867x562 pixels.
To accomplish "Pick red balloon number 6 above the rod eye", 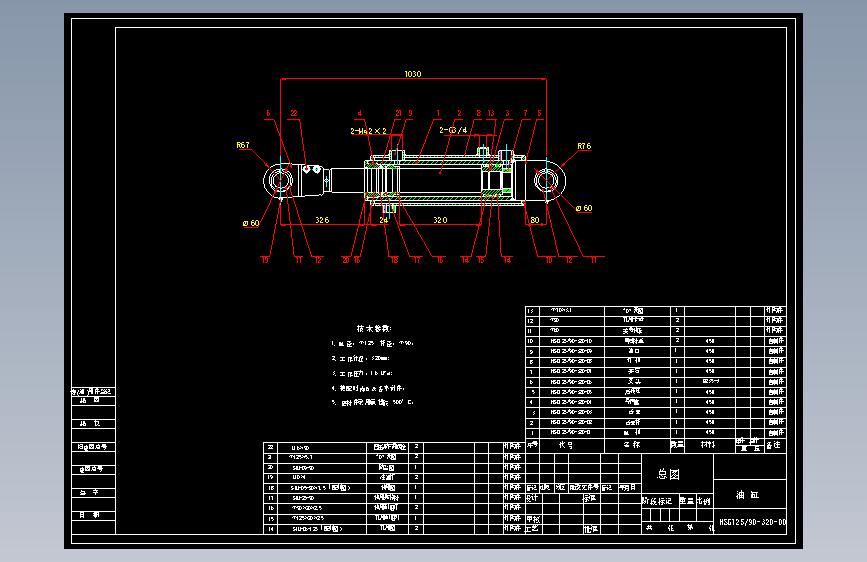I will (x=268, y=113).
